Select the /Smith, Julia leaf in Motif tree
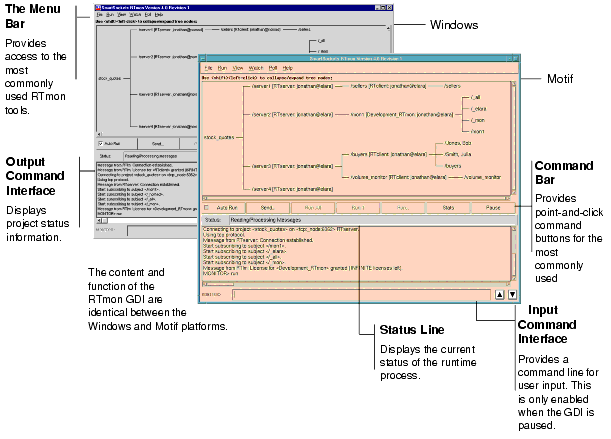This screenshot has height=439, width=611. click(458, 154)
